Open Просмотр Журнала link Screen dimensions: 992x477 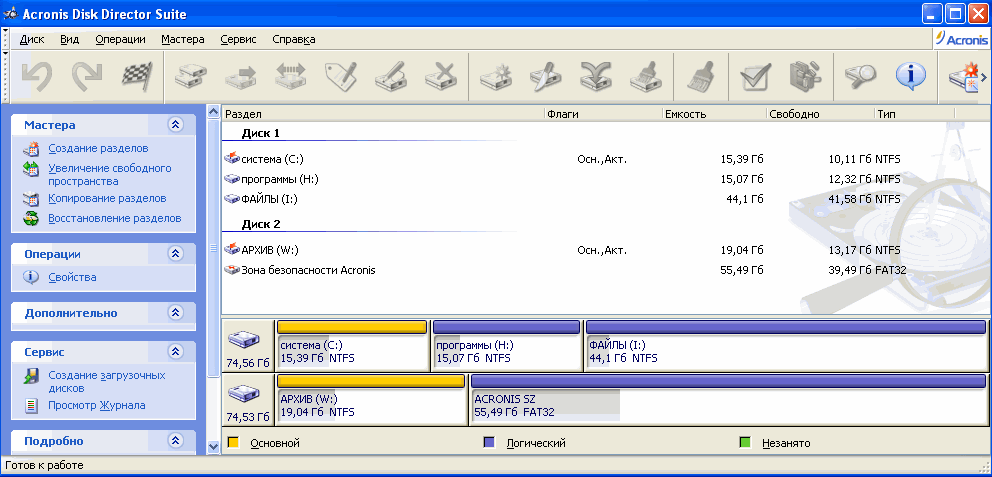coord(97,406)
